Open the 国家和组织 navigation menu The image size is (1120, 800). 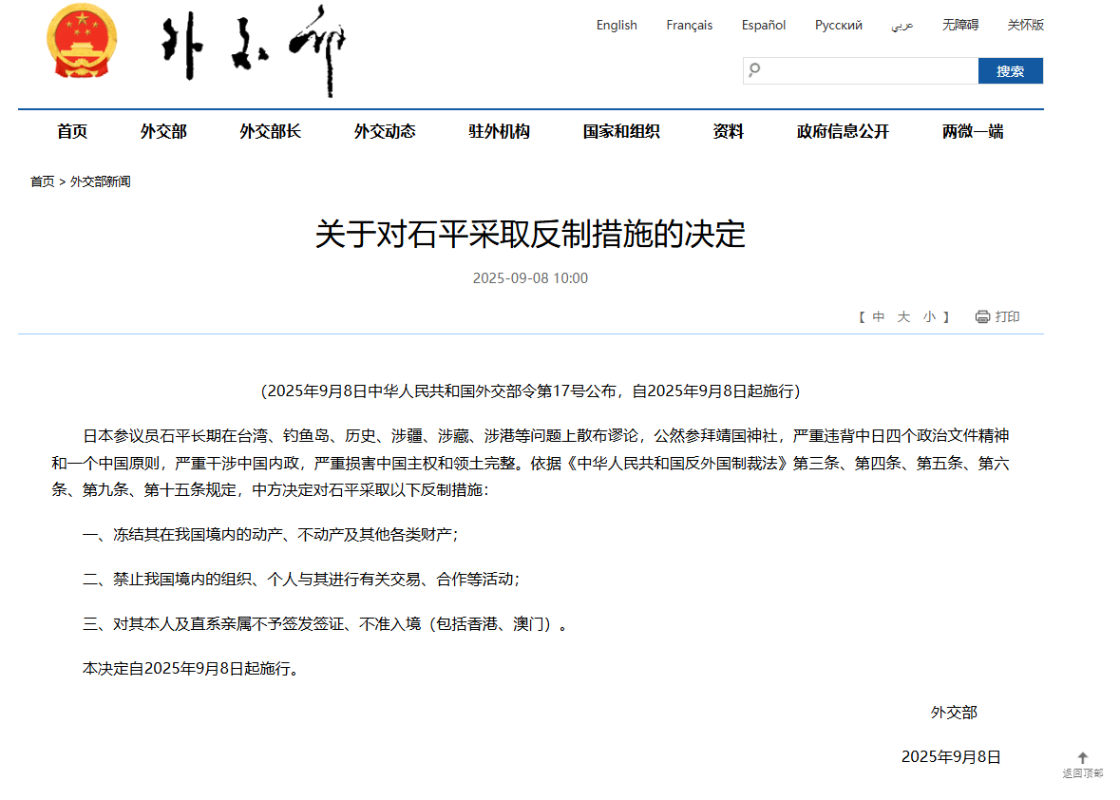tap(621, 131)
